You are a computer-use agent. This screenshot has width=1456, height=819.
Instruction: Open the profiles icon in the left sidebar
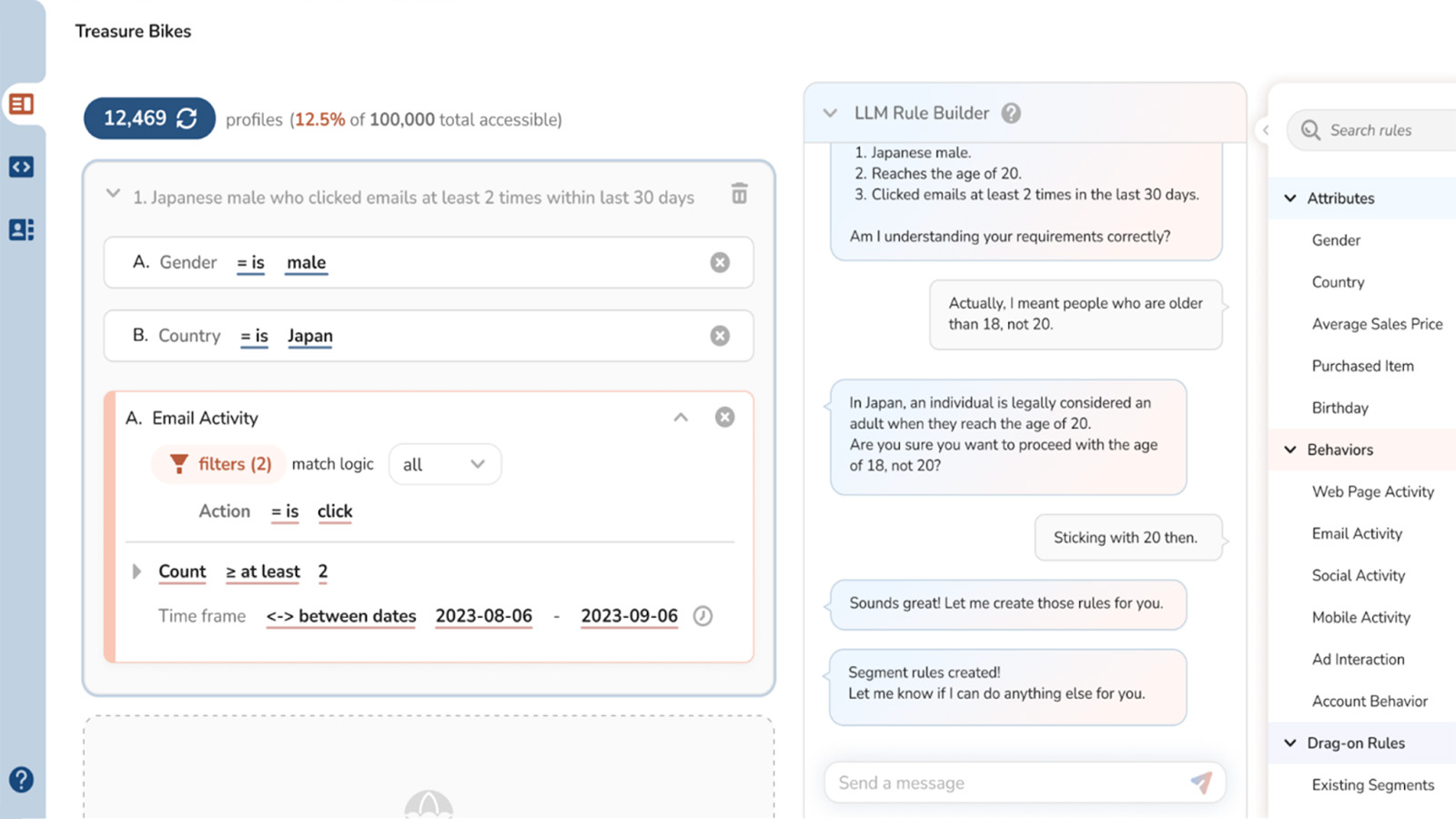(21, 229)
